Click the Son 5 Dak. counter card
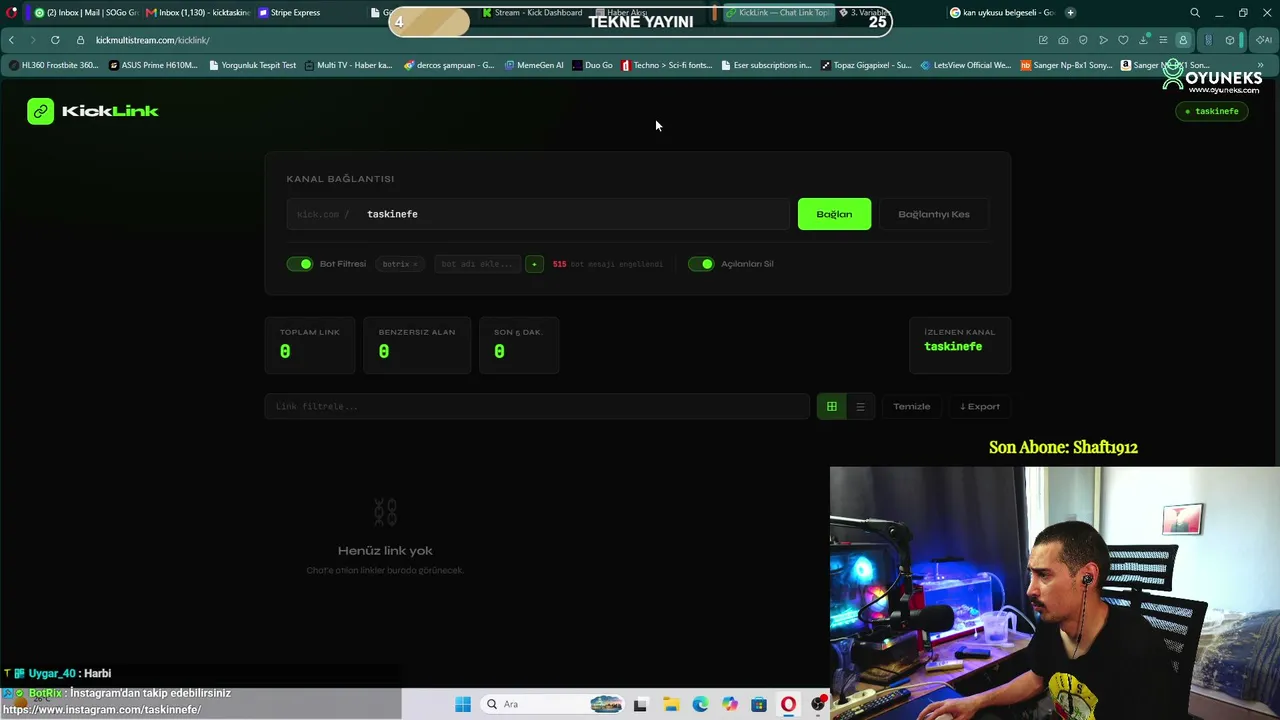Viewport: 1280px width, 720px height. [519, 345]
